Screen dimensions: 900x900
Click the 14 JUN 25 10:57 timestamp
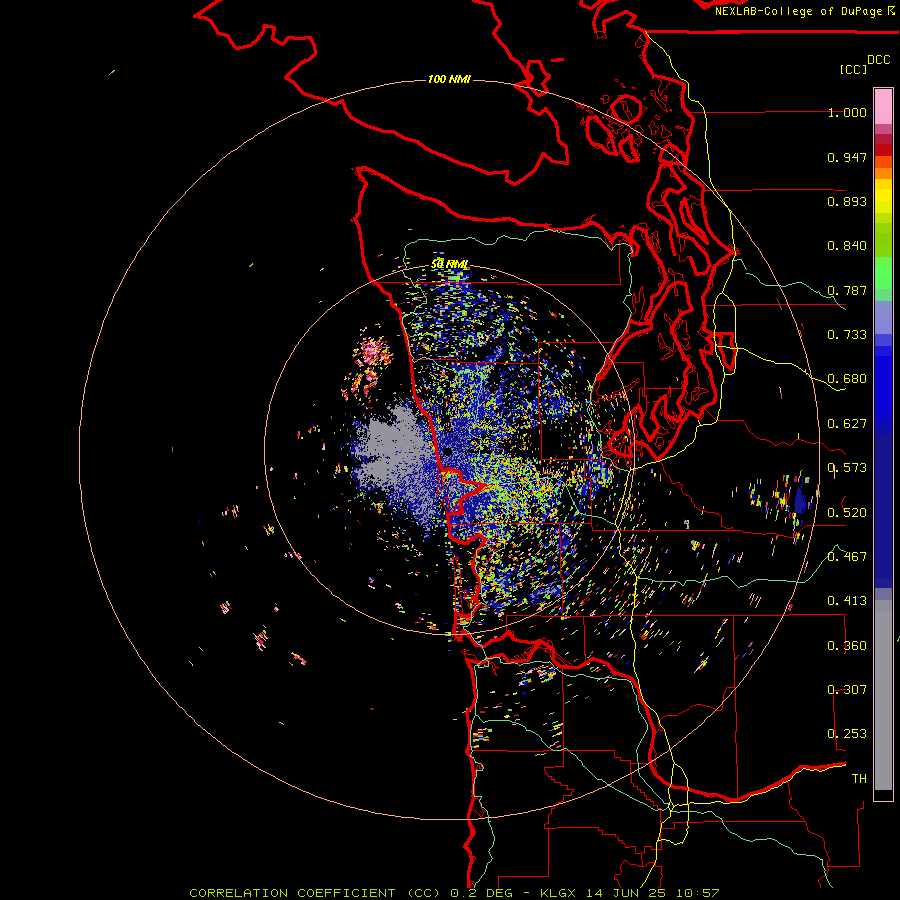click(653, 893)
